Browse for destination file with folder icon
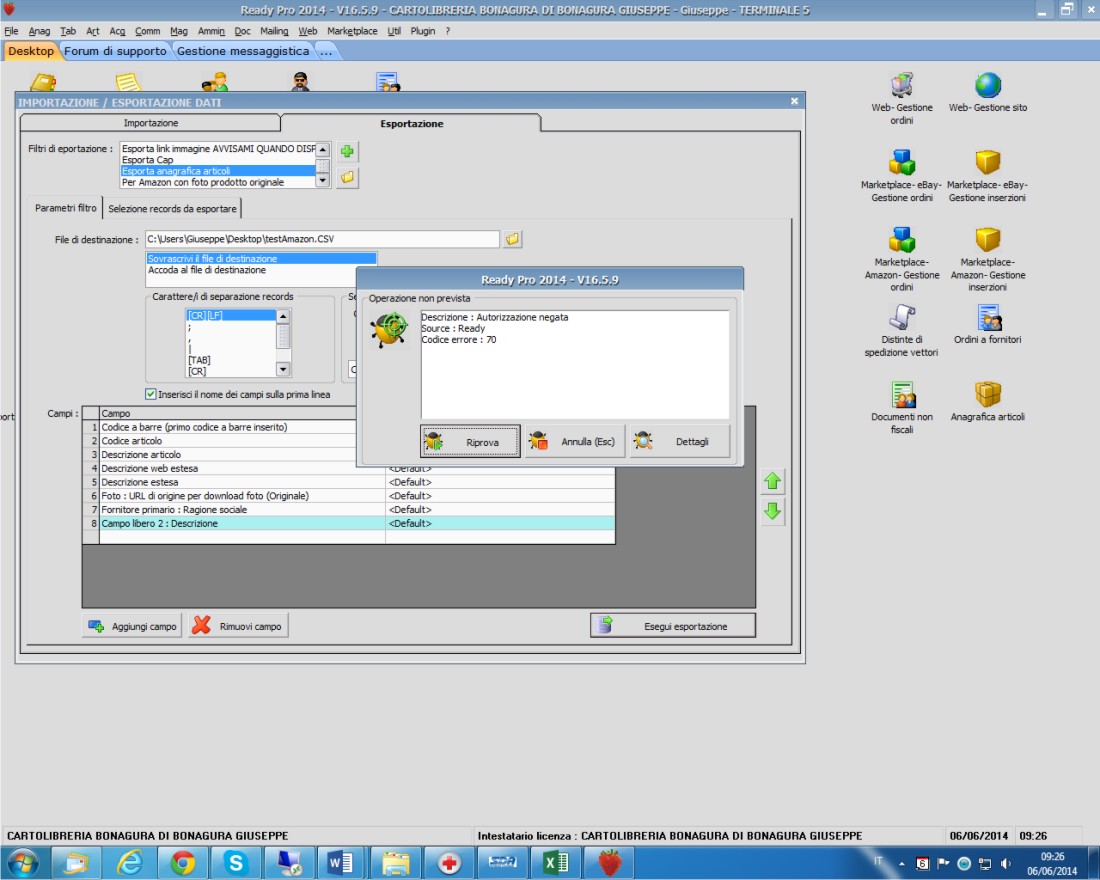 [x=513, y=239]
